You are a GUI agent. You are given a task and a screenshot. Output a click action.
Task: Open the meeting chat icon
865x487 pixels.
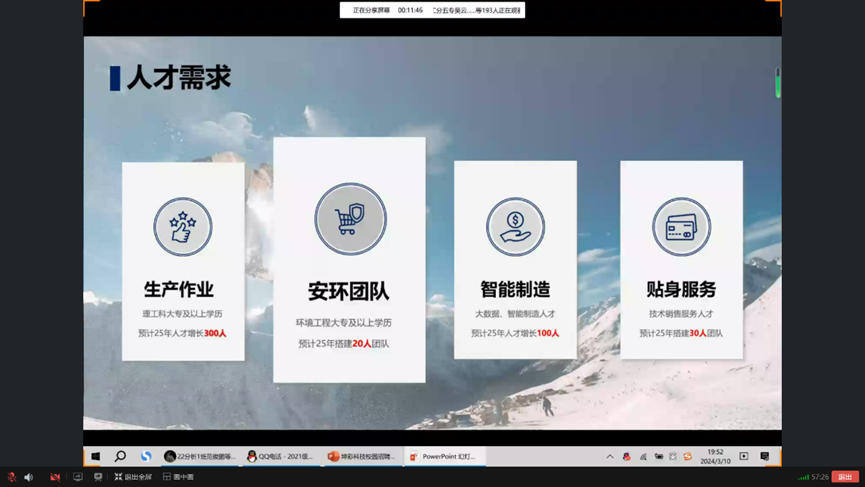98,477
